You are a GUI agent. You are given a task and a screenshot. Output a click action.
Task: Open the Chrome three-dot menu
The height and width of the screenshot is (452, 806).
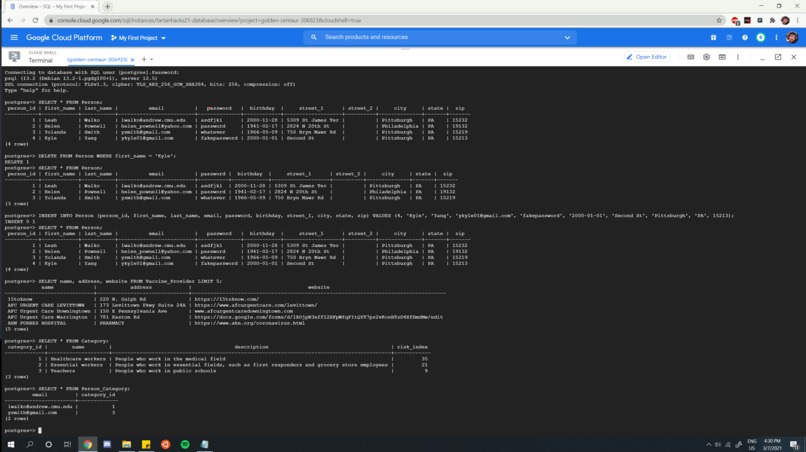click(x=798, y=21)
